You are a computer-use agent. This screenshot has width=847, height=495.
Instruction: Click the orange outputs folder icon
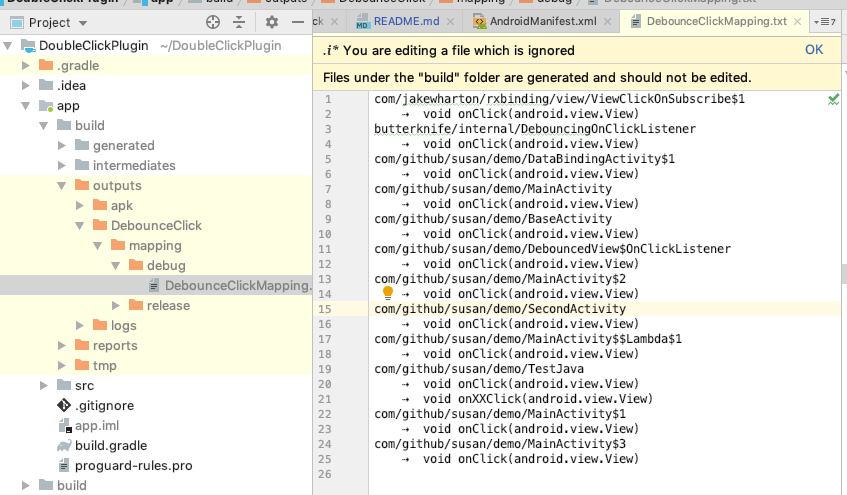(x=82, y=185)
